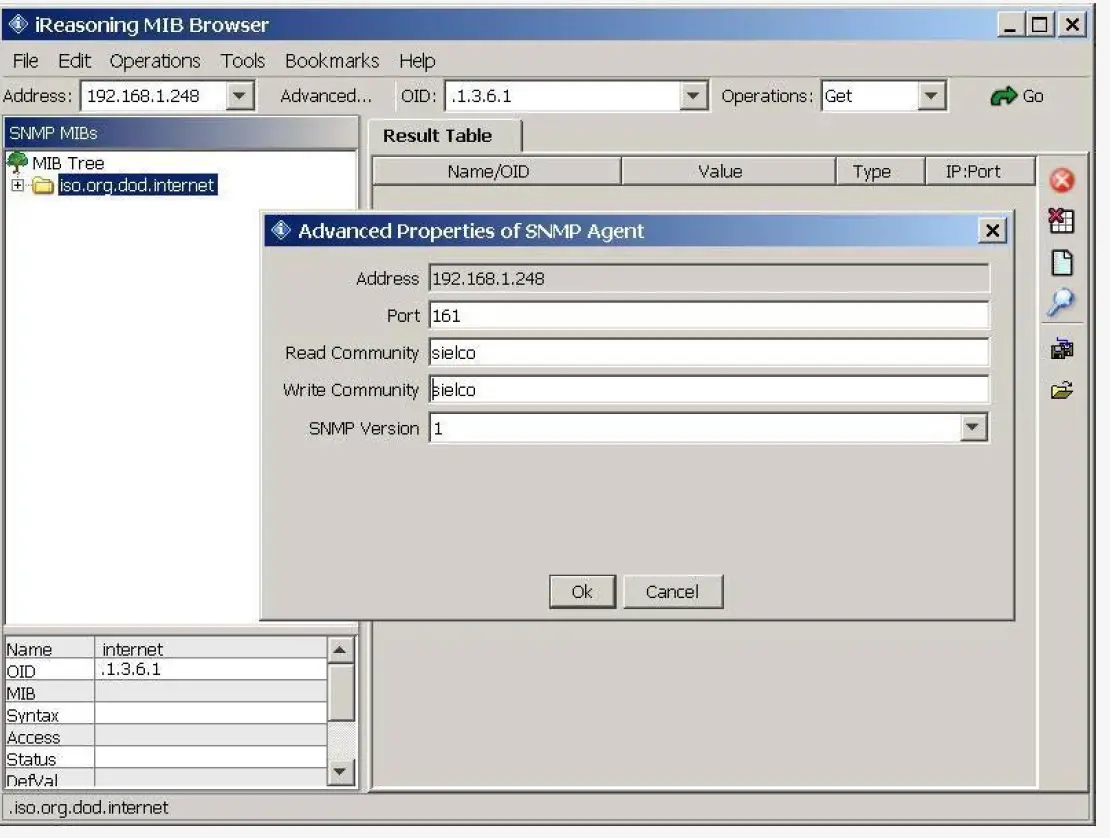Click the status bar .iso.org.dod.internet text
The height and width of the screenshot is (838, 1110).
(x=88, y=808)
